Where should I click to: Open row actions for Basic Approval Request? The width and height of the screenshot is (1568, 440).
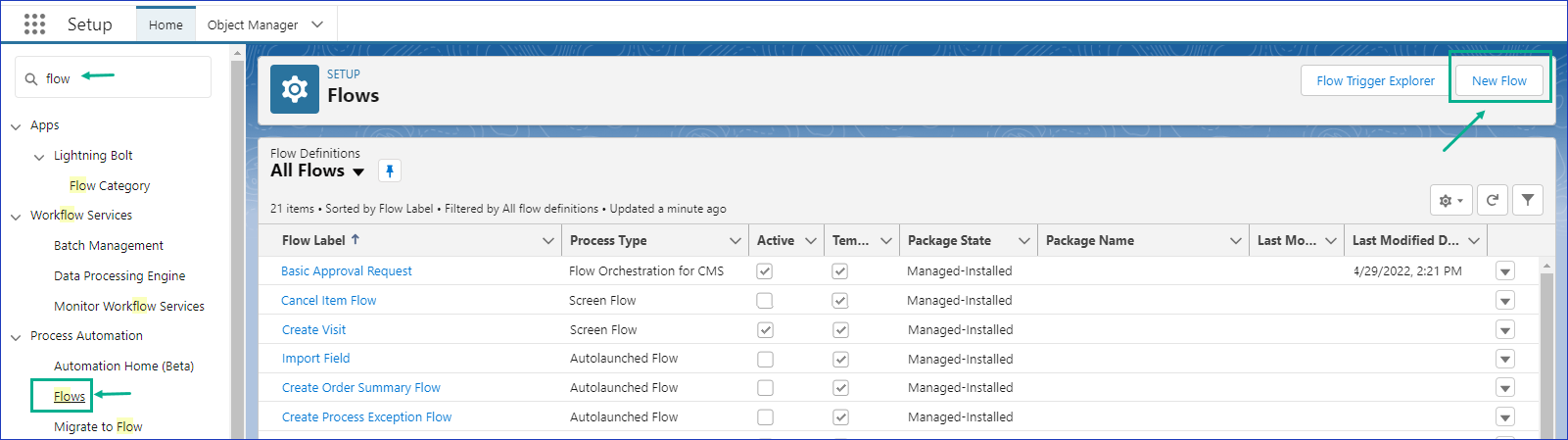point(1505,271)
